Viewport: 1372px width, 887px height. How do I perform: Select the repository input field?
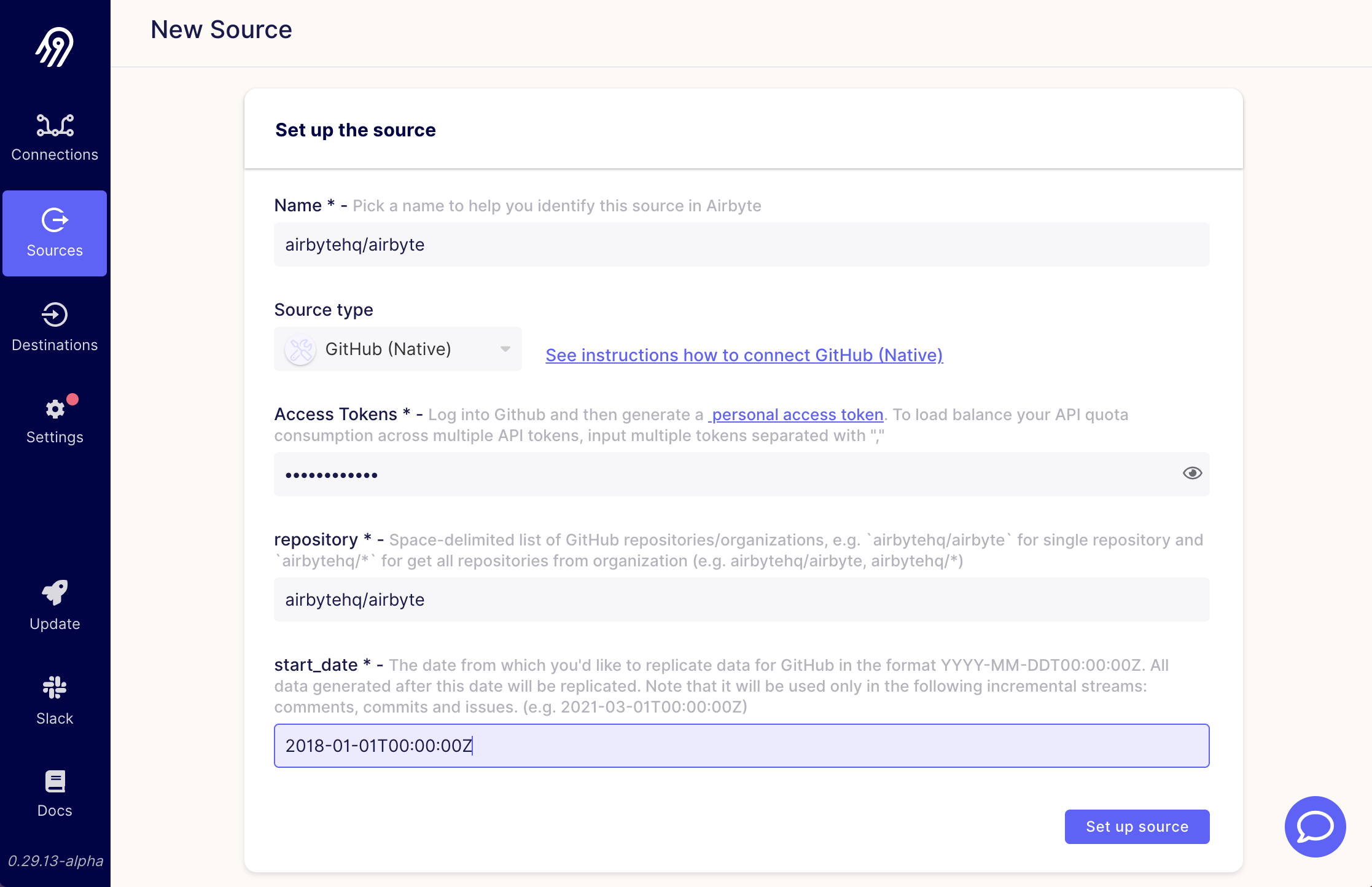click(741, 600)
